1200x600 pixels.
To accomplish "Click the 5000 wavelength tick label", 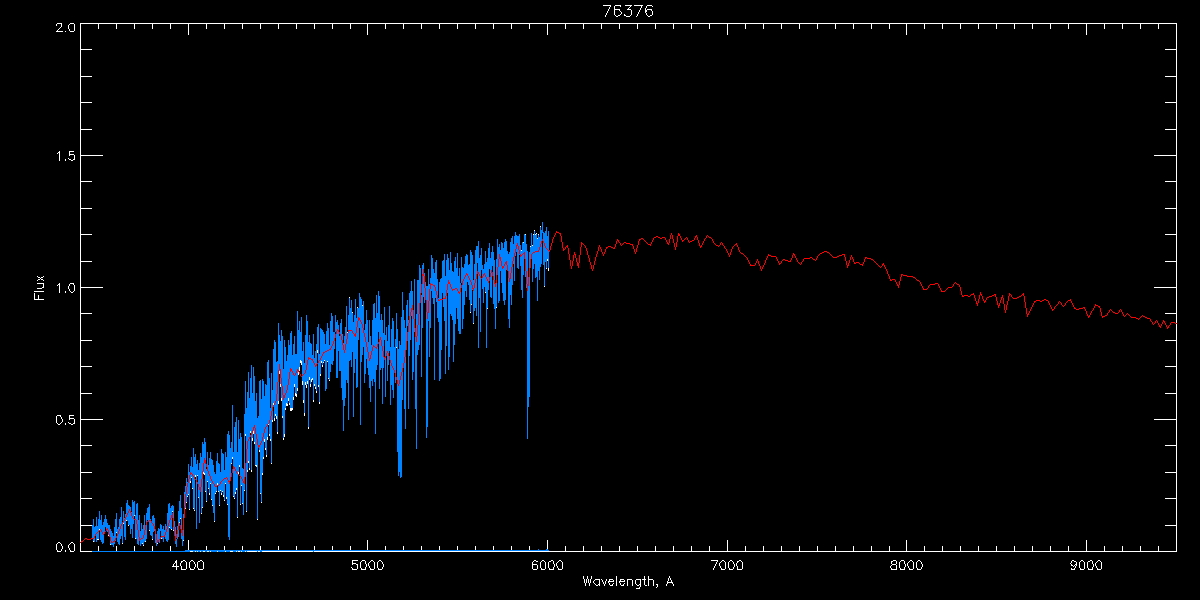I will tap(368, 564).
